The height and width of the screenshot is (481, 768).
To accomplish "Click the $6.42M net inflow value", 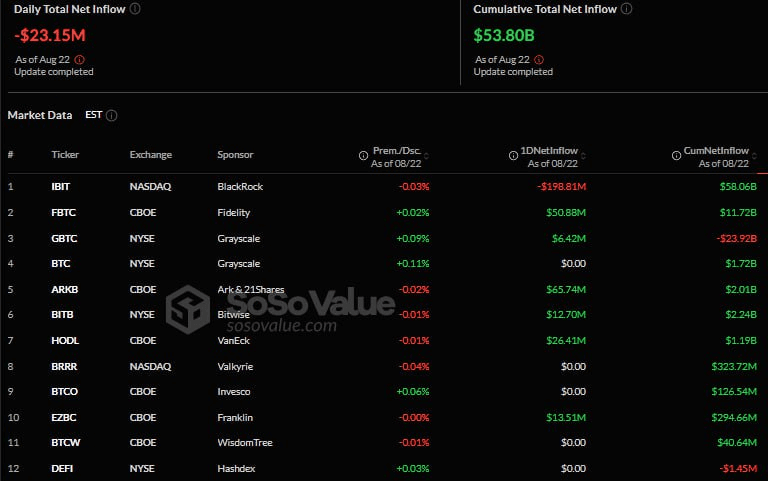I will [569, 239].
